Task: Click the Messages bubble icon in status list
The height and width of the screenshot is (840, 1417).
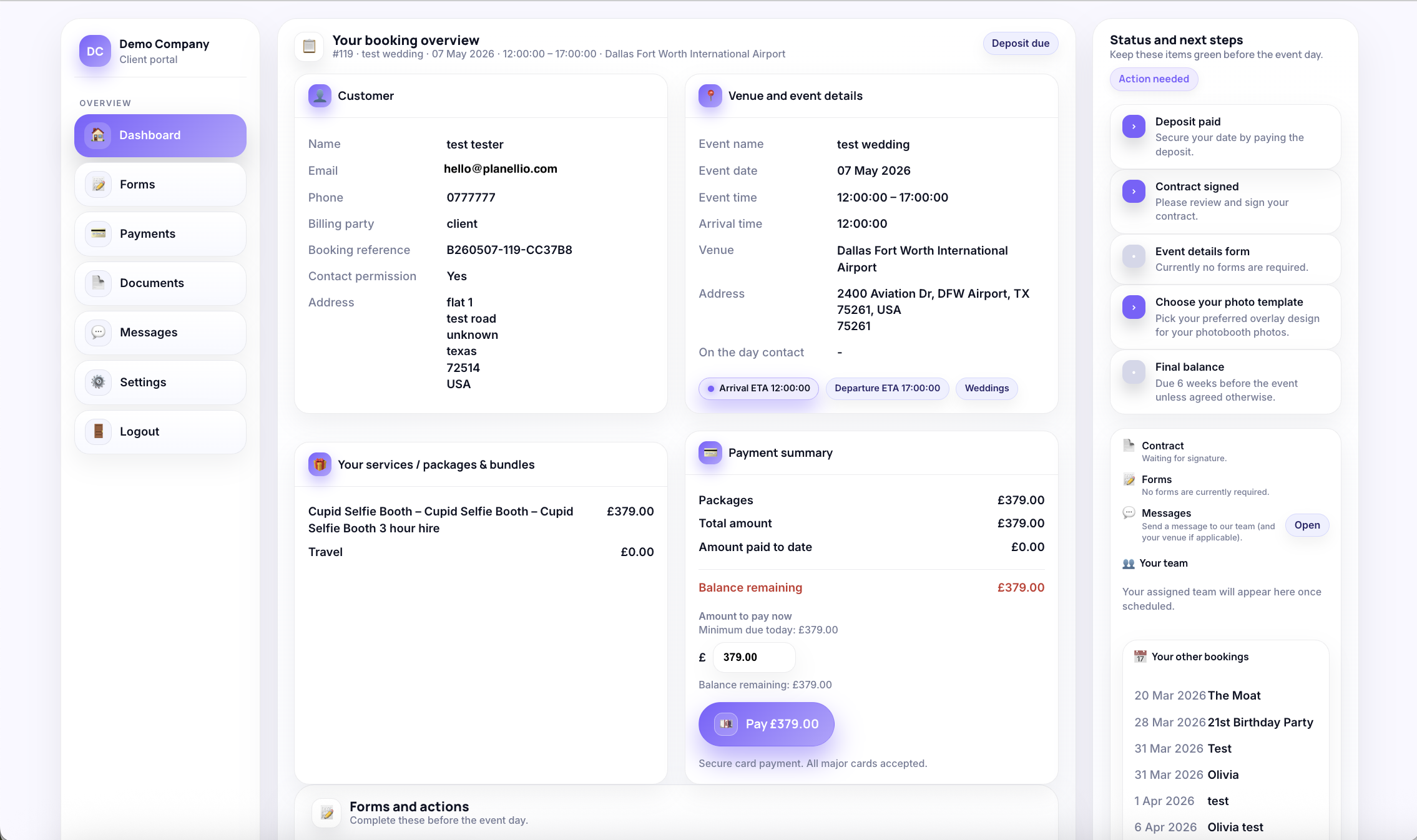Action: 1129,513
